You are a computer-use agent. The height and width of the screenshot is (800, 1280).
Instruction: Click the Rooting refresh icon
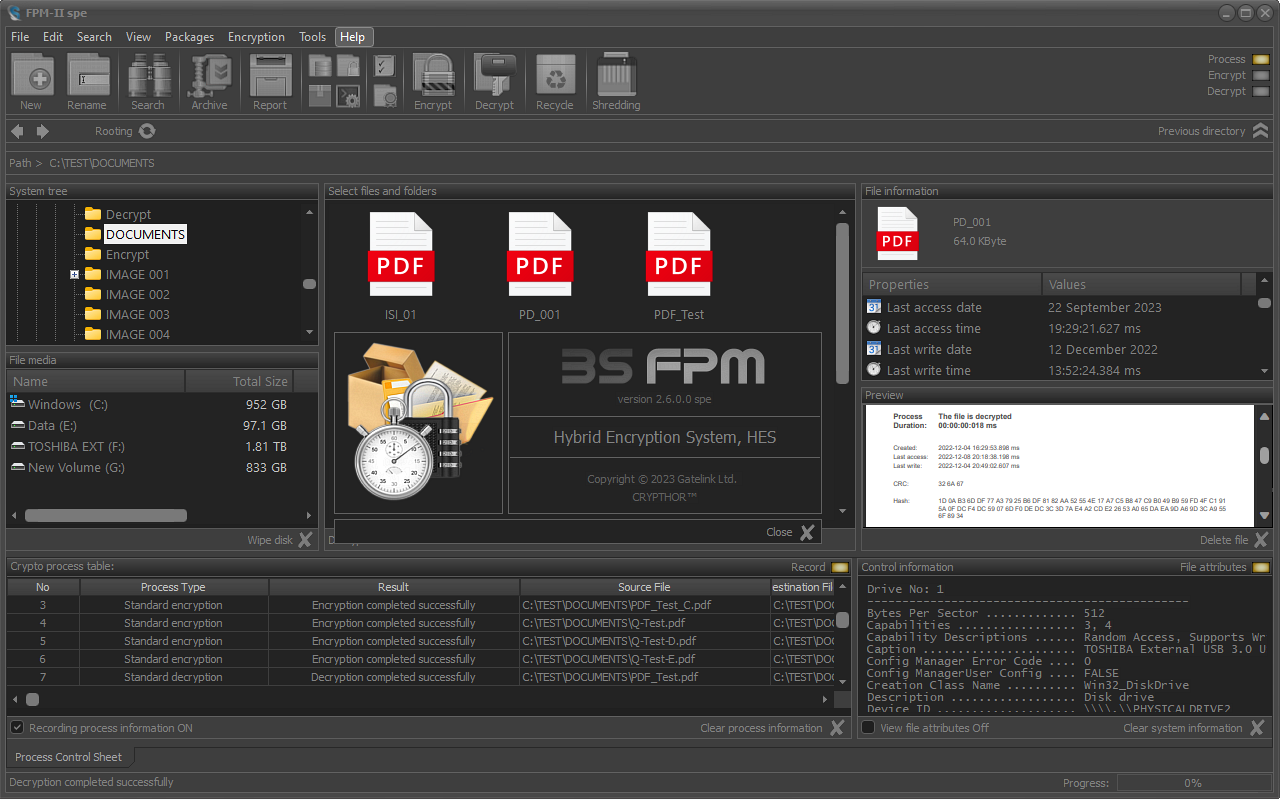pyautogui.click(x=147, y=131)
